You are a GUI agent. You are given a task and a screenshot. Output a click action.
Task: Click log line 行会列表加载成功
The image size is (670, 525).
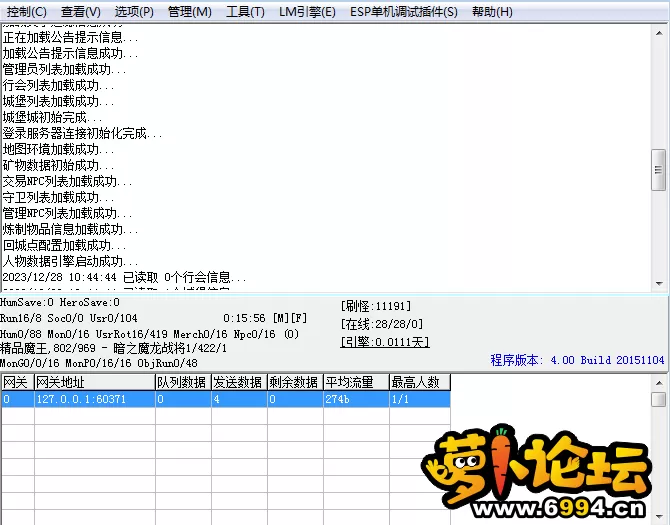(x=59, y=85)
